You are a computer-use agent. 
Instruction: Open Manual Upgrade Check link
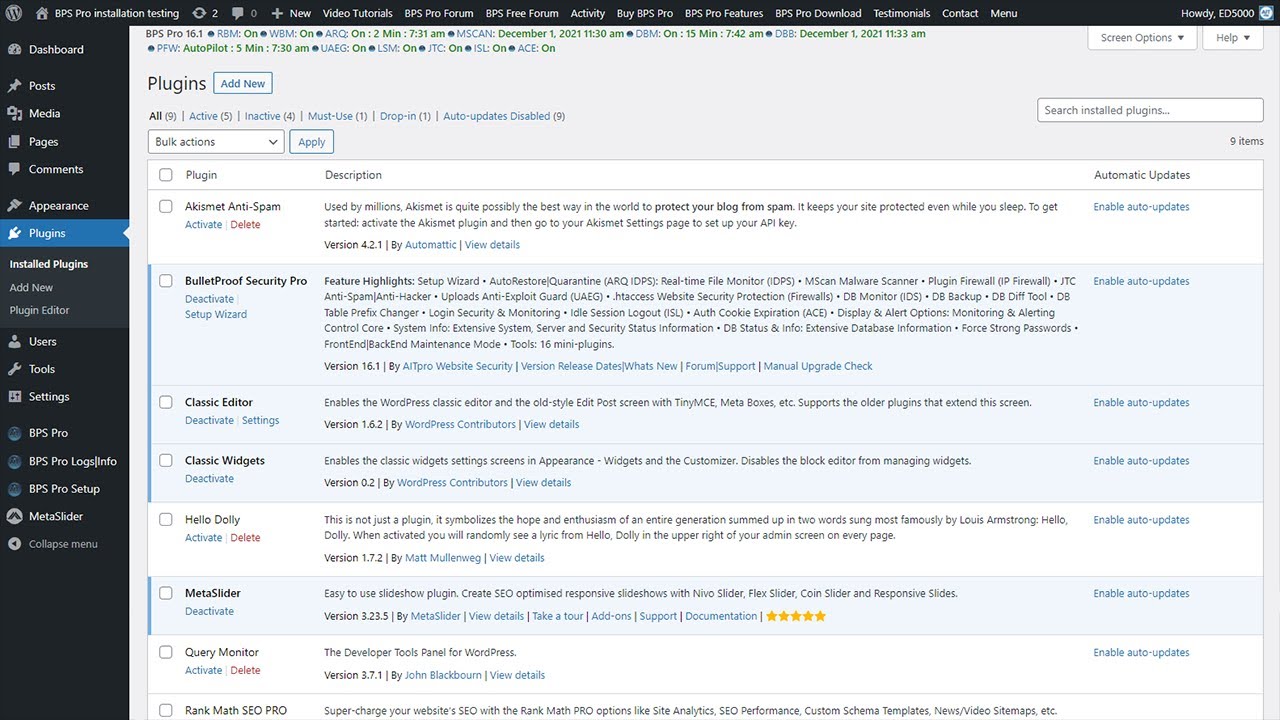pos(818,366)
